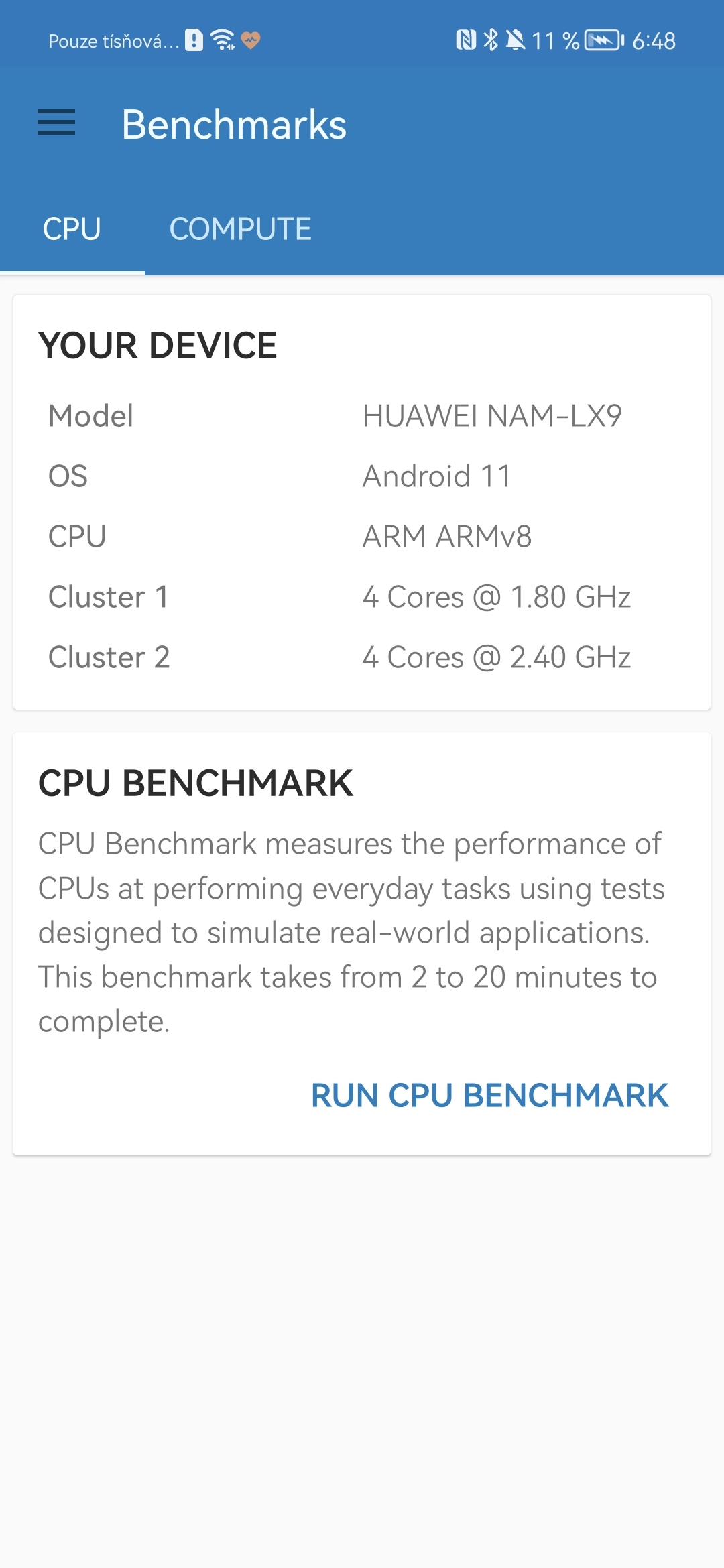This screenshot has width=724, height=1568.
Task: Tap the 4 Cores @ 2.40 GHz value
Action: click(496, 657)
